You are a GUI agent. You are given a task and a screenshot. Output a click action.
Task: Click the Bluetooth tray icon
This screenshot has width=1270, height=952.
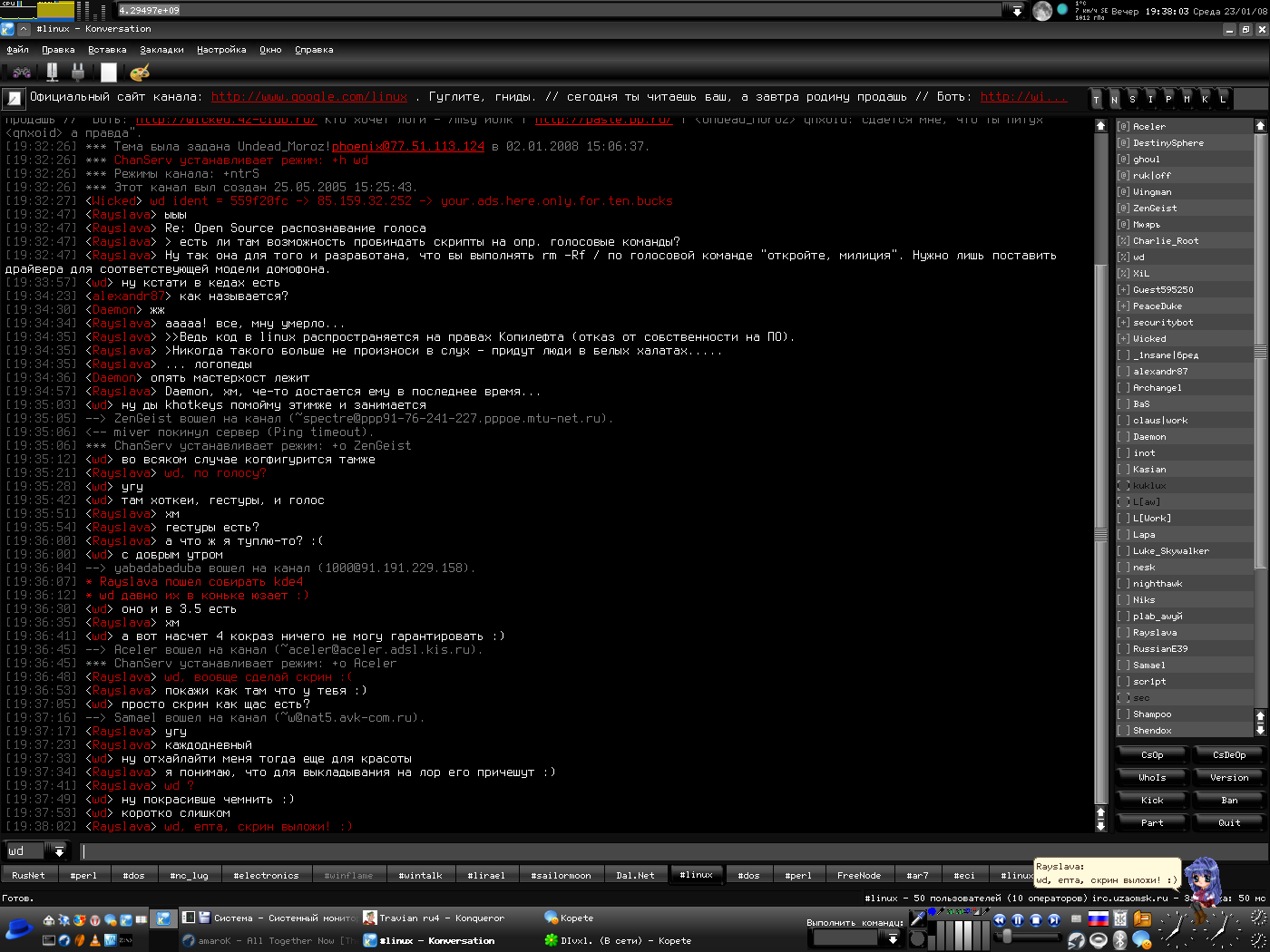(x=1119, y=940)
